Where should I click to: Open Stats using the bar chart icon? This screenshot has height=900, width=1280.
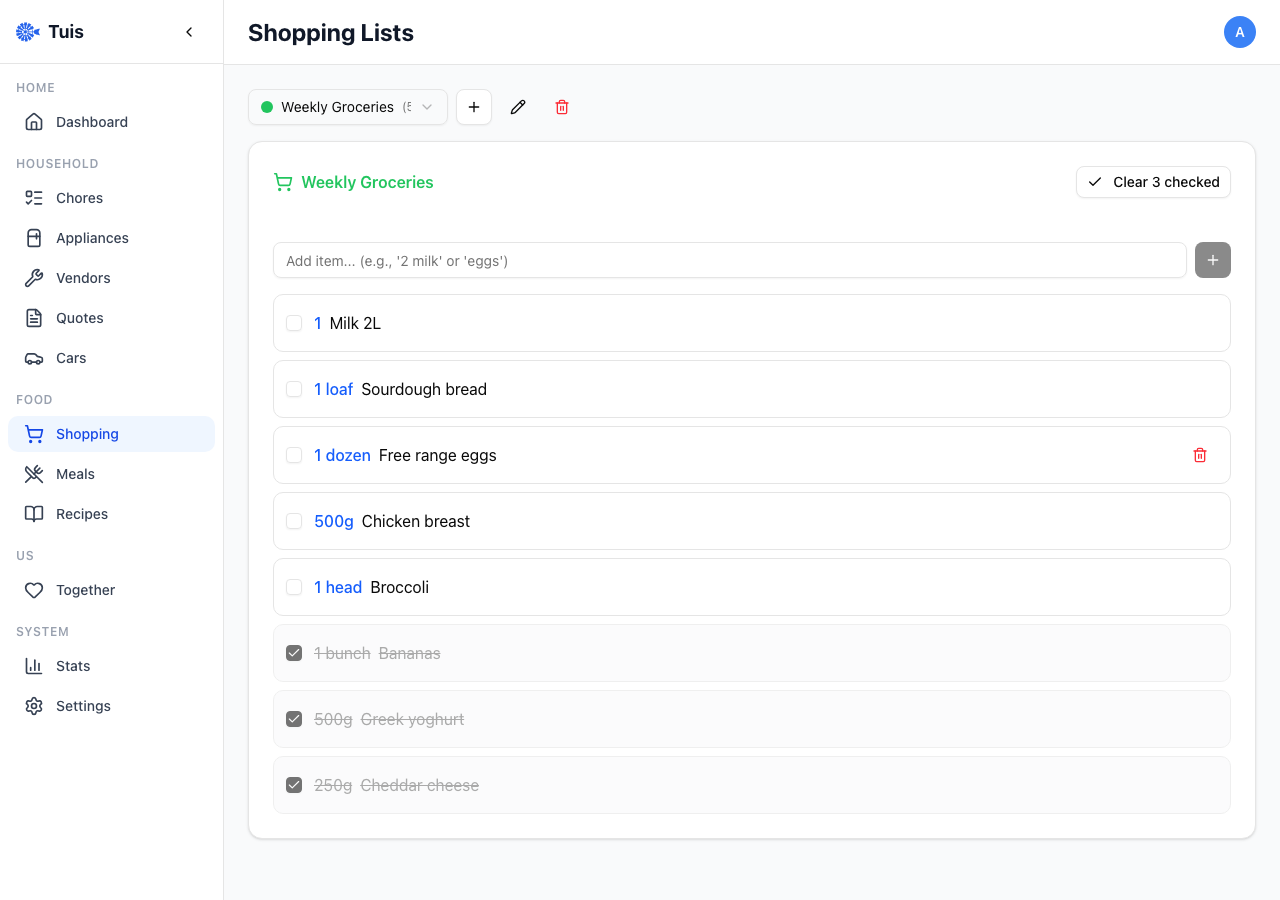pyautogui.click(x=34, y=665)
